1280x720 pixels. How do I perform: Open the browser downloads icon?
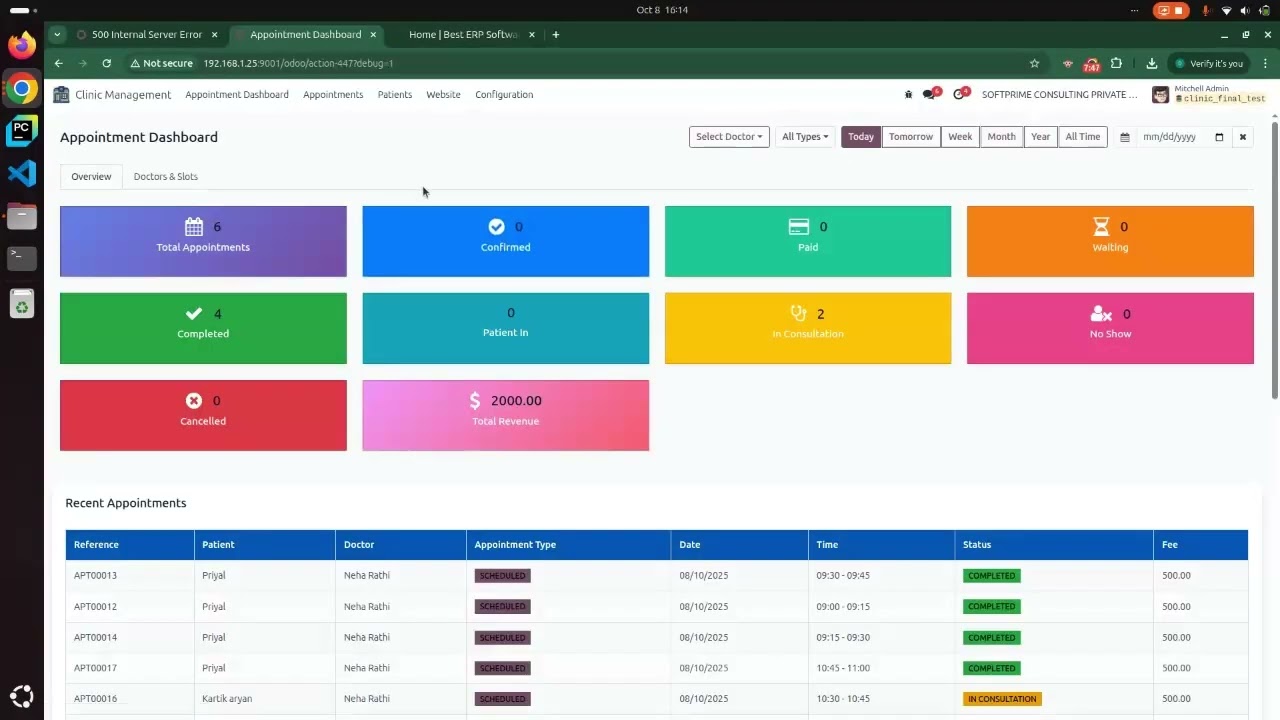click(x=1151, y=63)
